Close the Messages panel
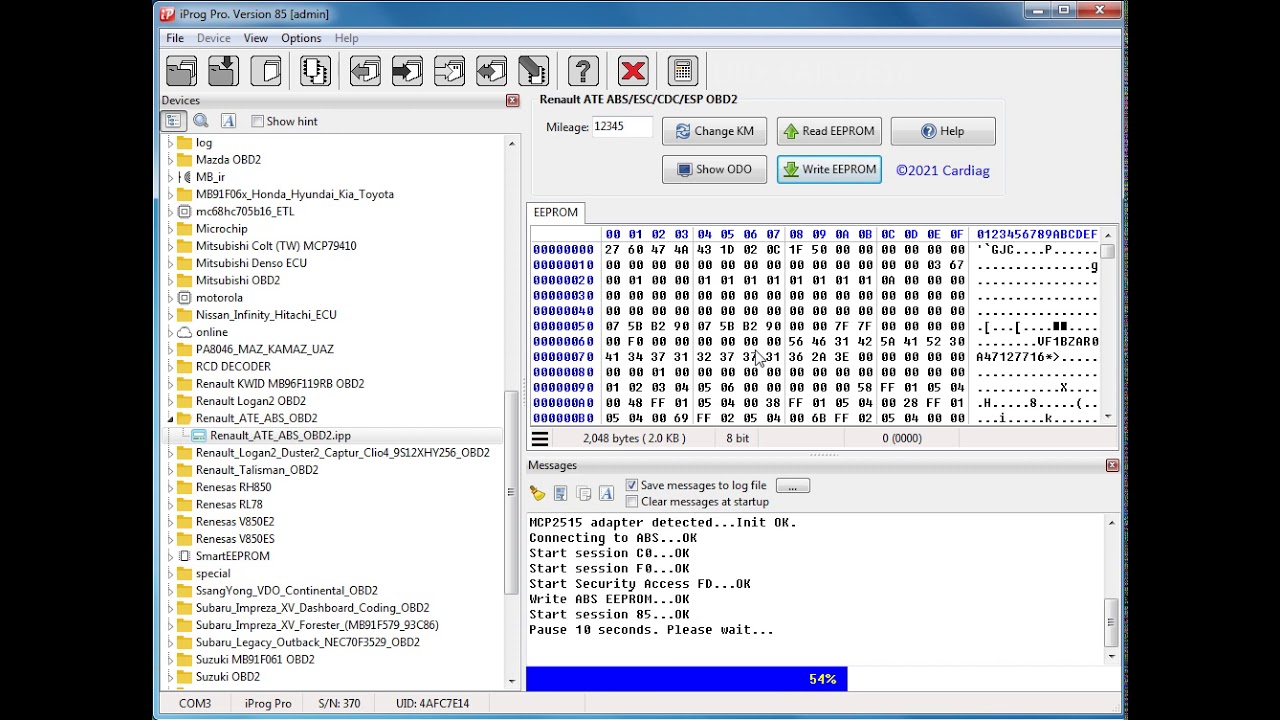1280x720 pixels. (1112, 465)
